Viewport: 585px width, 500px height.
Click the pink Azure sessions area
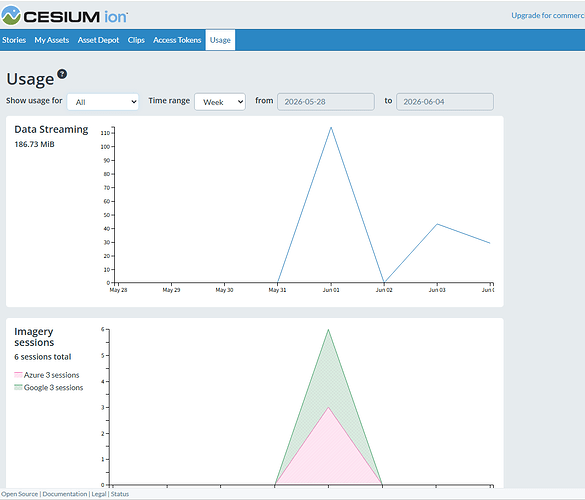point(328,453)
